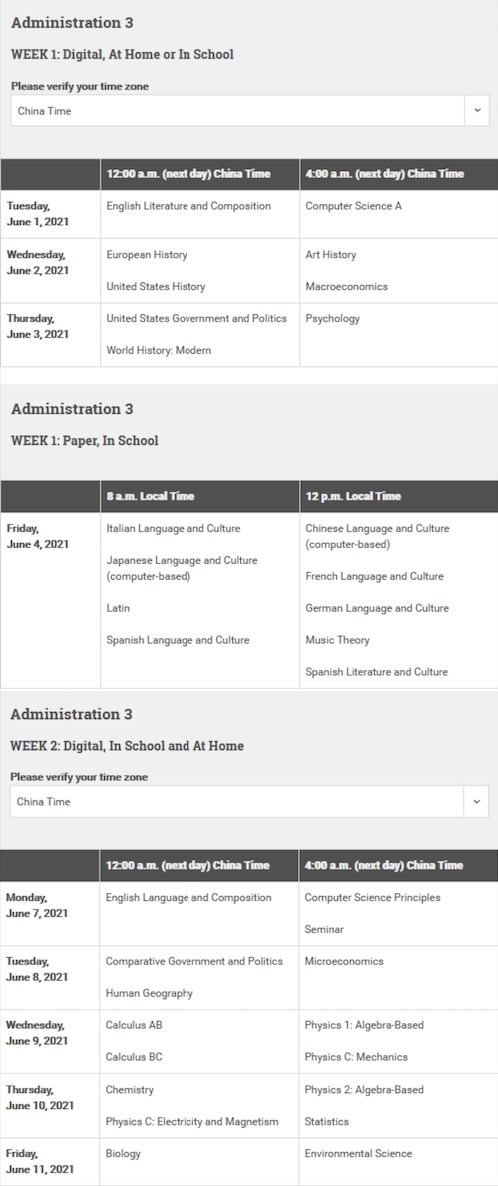
Task: Select the Environmental Science exam entry
Action: point(358,1153)
